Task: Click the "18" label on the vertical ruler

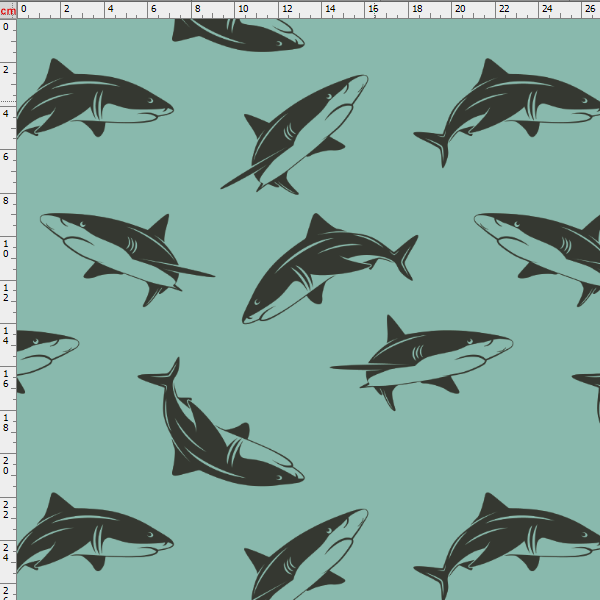Action: [6, 423]
